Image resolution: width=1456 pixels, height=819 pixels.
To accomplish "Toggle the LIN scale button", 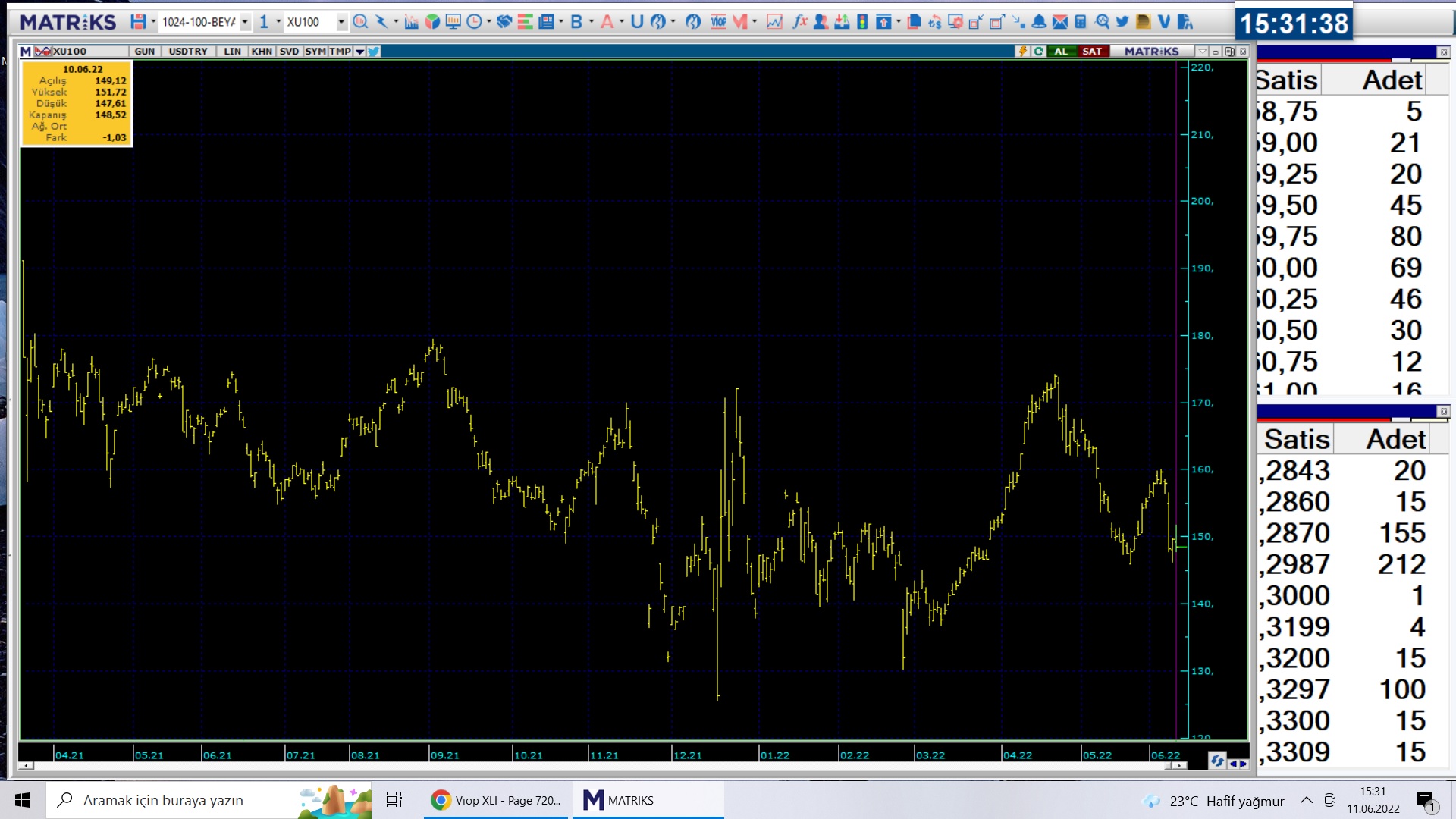I will click(232, 52).
